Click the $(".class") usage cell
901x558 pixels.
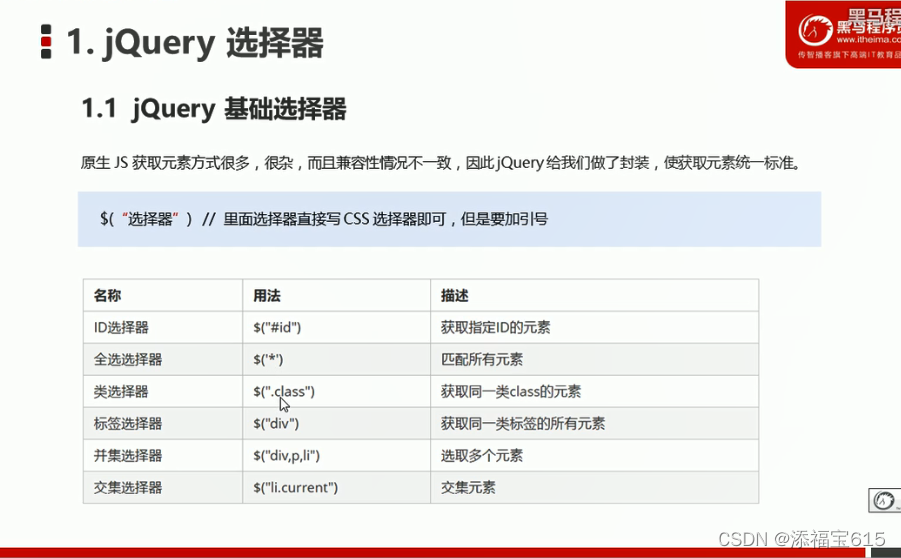(337, 392)
